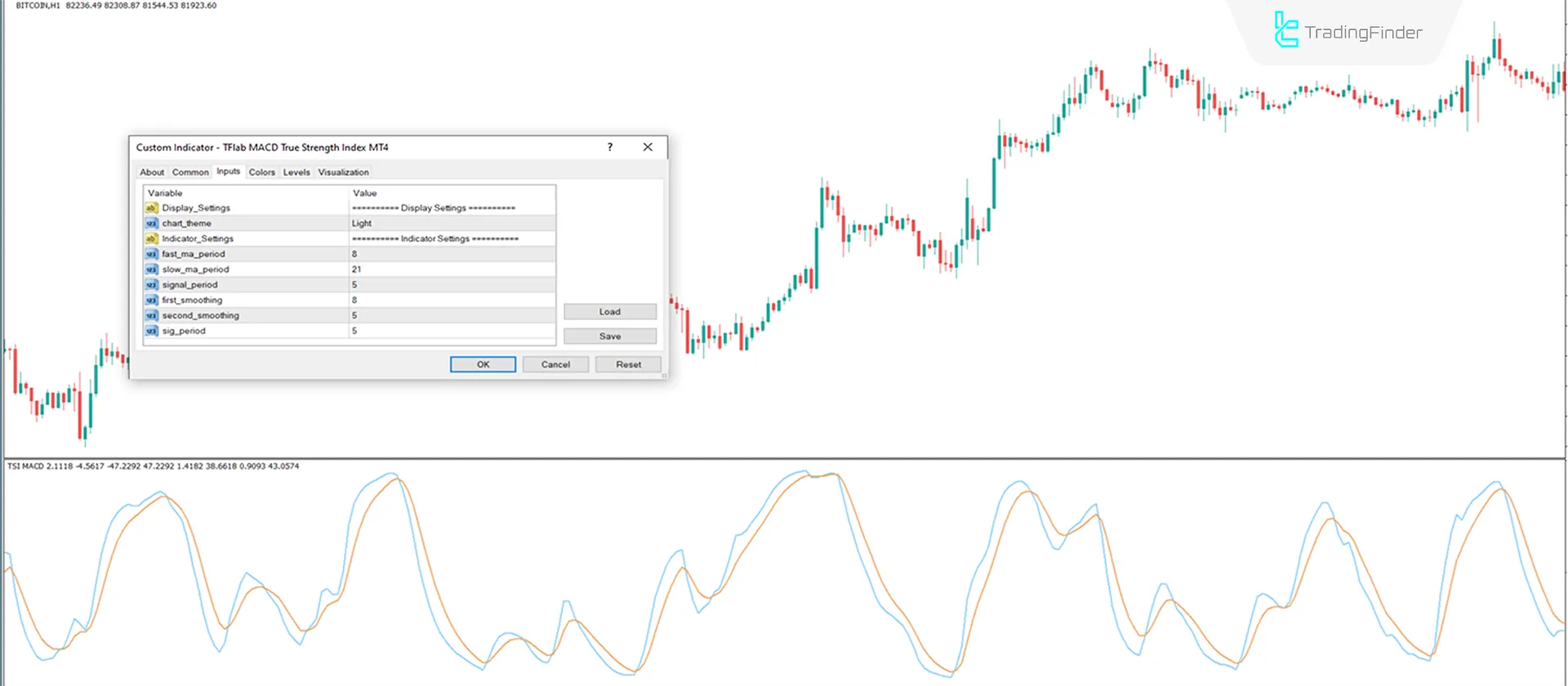
Task: Click the Load button
Action: tap(609, 312)
